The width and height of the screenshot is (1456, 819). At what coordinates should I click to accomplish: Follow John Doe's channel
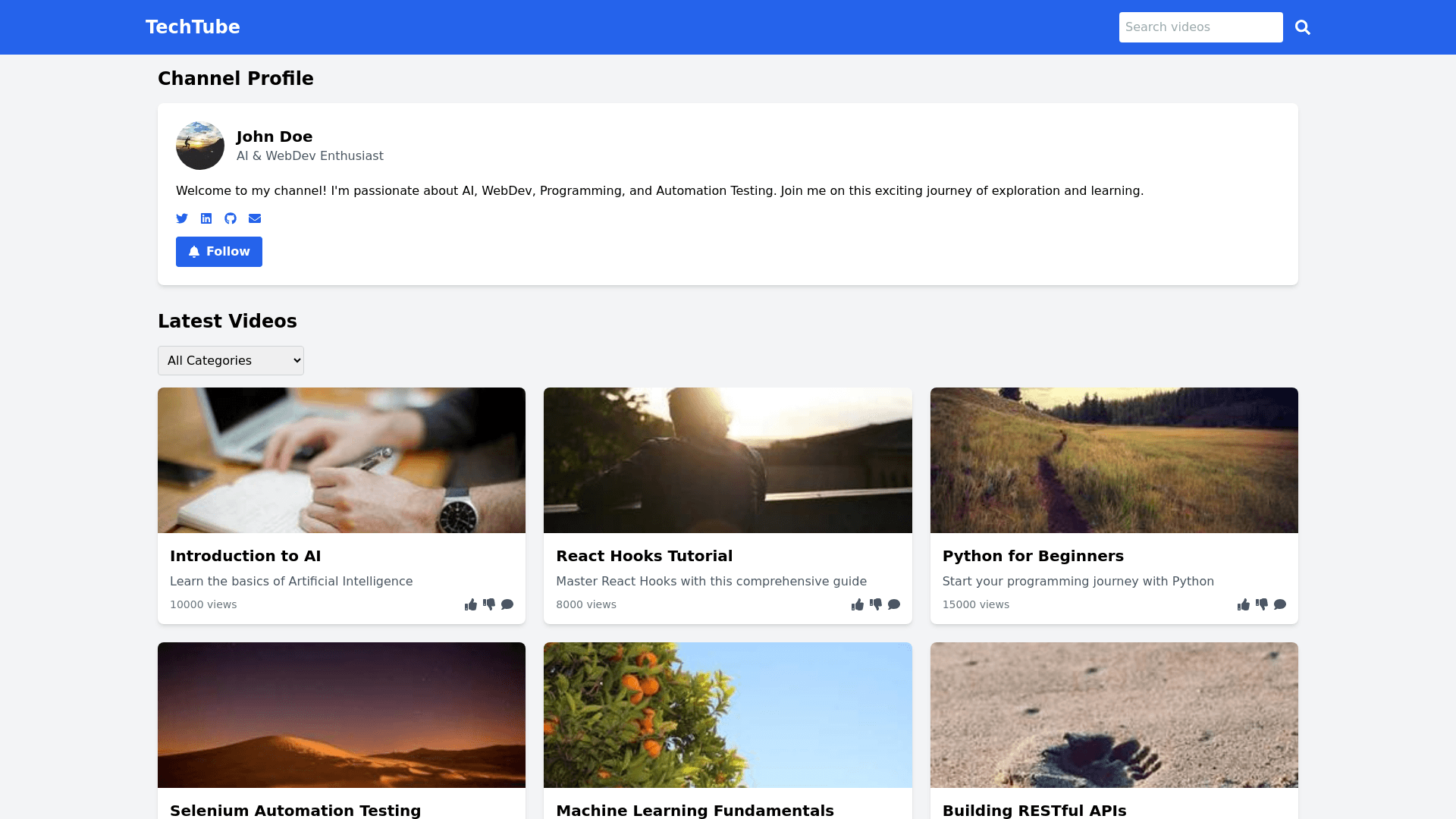coord(219,252)
